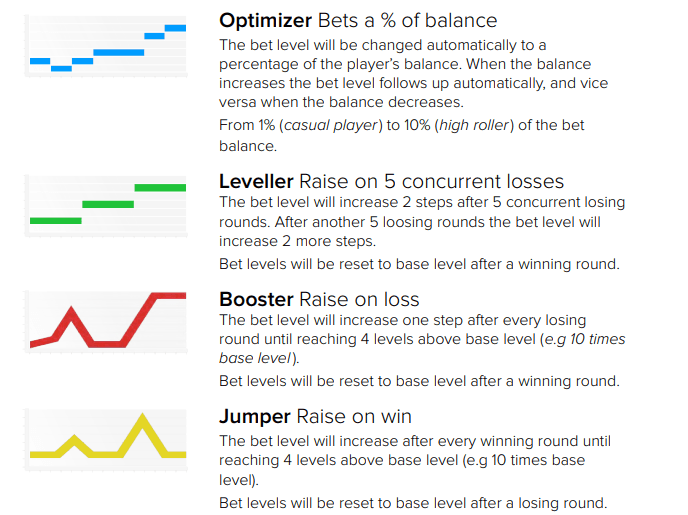Image resolution: width=688 pixels, height=515 pixels.
Task: Click the tall yellow peak in the Jumper chart
Action: 142,421
